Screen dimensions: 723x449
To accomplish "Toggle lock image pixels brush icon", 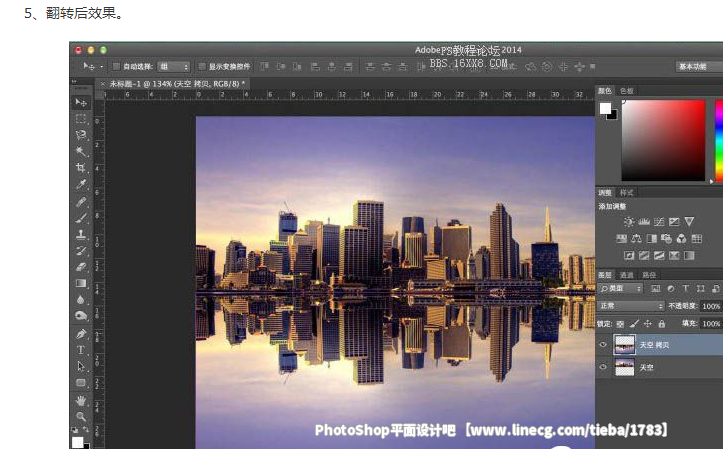I will (x=634, y=324).
